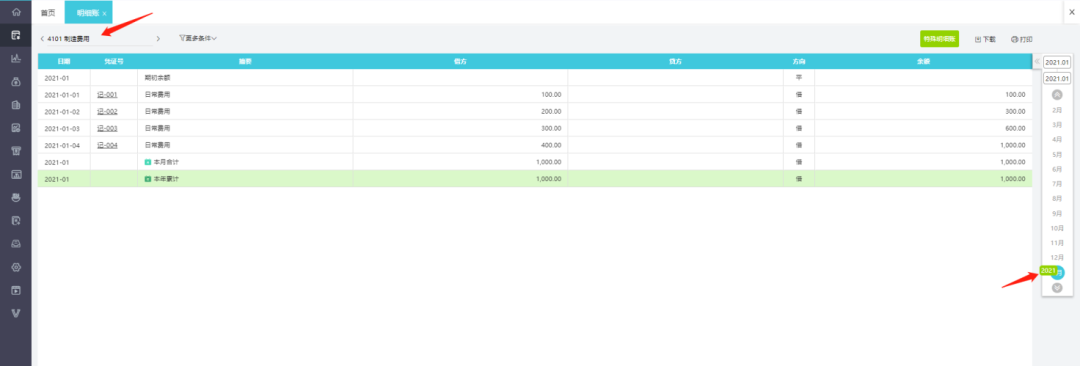Expand the 本月合计 row marker

[147, 162]
